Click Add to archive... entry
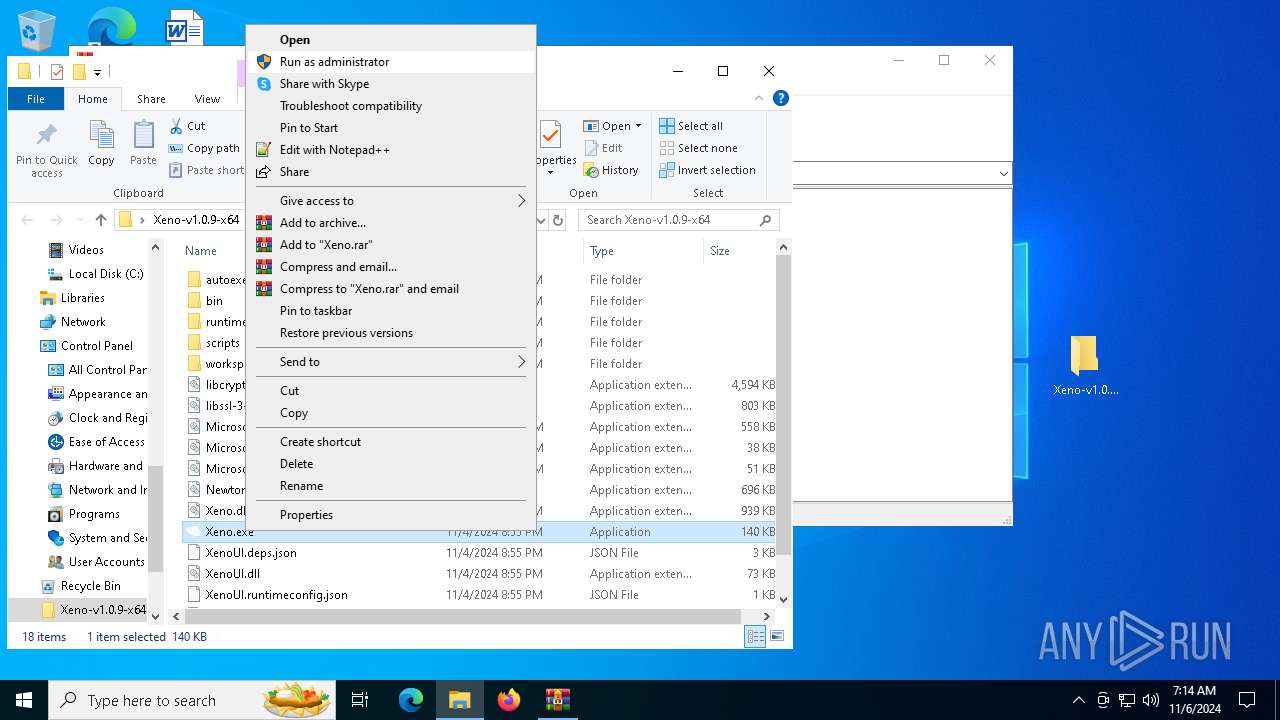1280x720 pixels. 391,223
